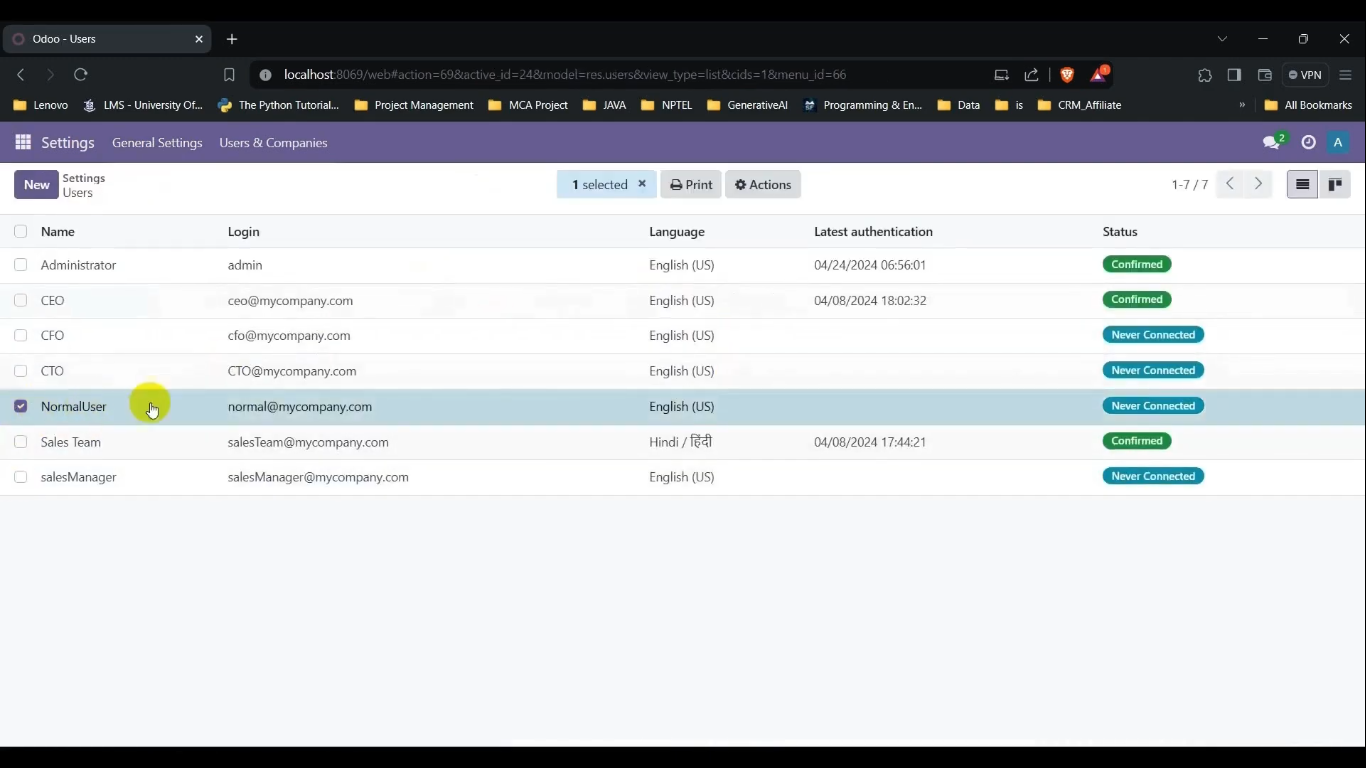Sort the list by Name column header
The height and width of the screenshot is (768, 1366).
[58, 232]
